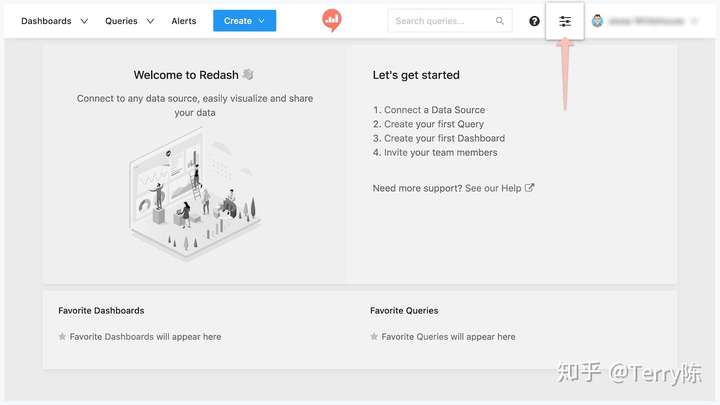The image size is (720, 405).
Task: Open the user profile dropdown arrow
Action: (x=694, y=21)
